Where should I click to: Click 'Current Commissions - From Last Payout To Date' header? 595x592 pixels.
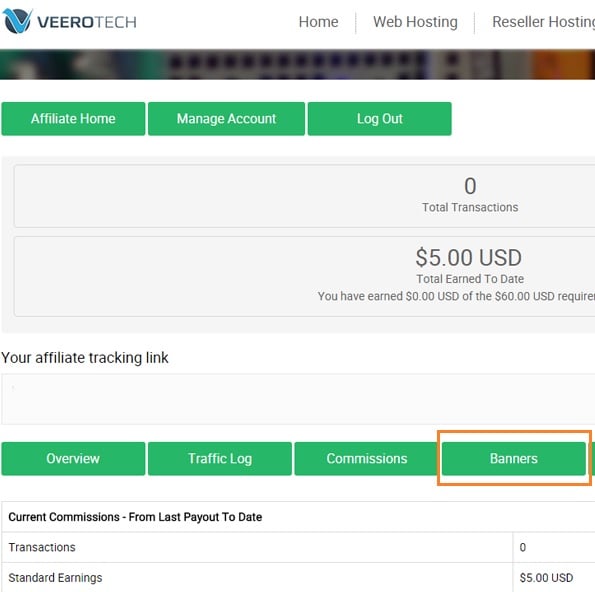135,517
